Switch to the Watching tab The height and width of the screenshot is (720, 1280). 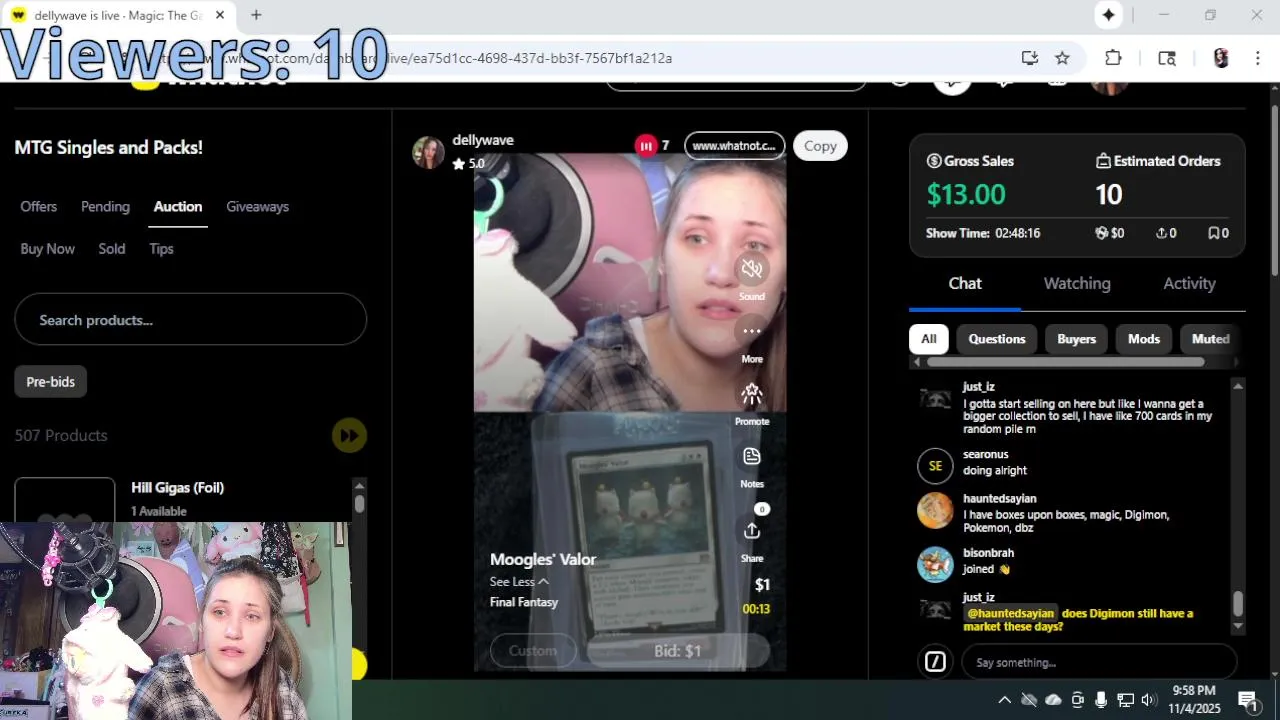pyautogui.click(x=1077, y=283)
